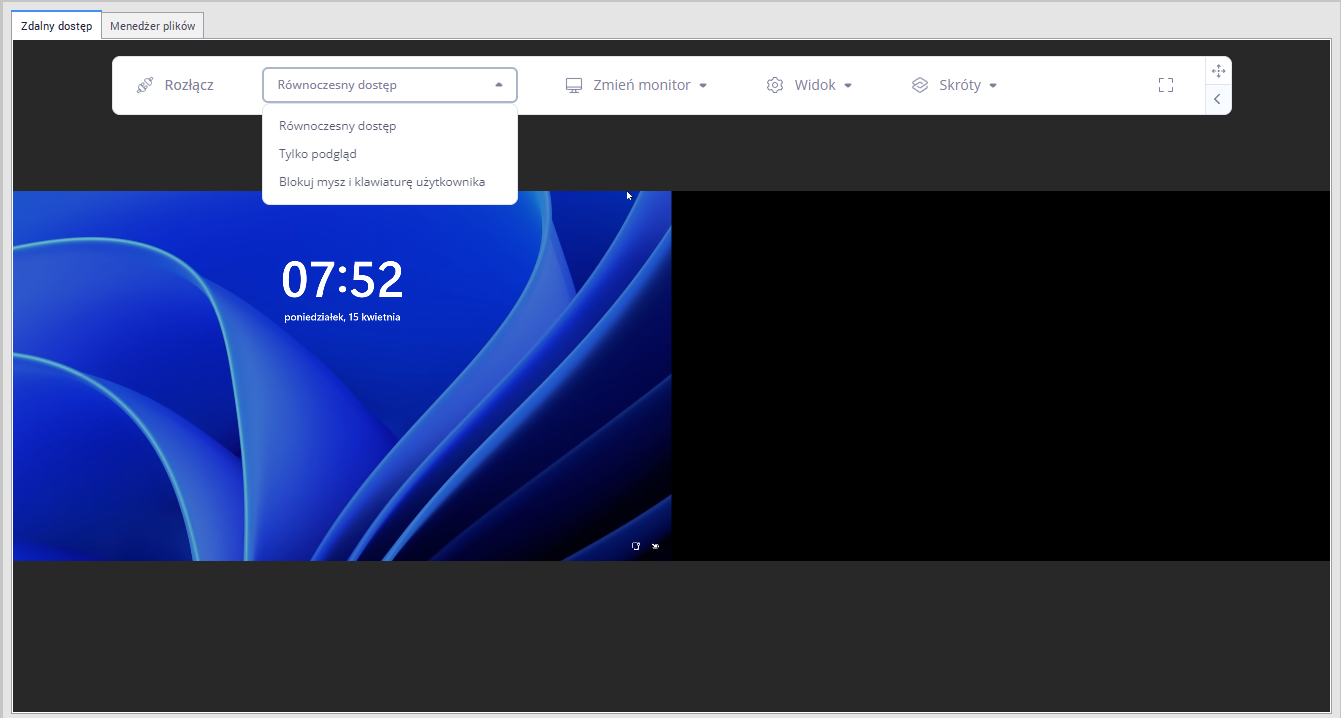
Task: Click the monitor icon beside Zmień monitor
Action: tap(574, 85)
